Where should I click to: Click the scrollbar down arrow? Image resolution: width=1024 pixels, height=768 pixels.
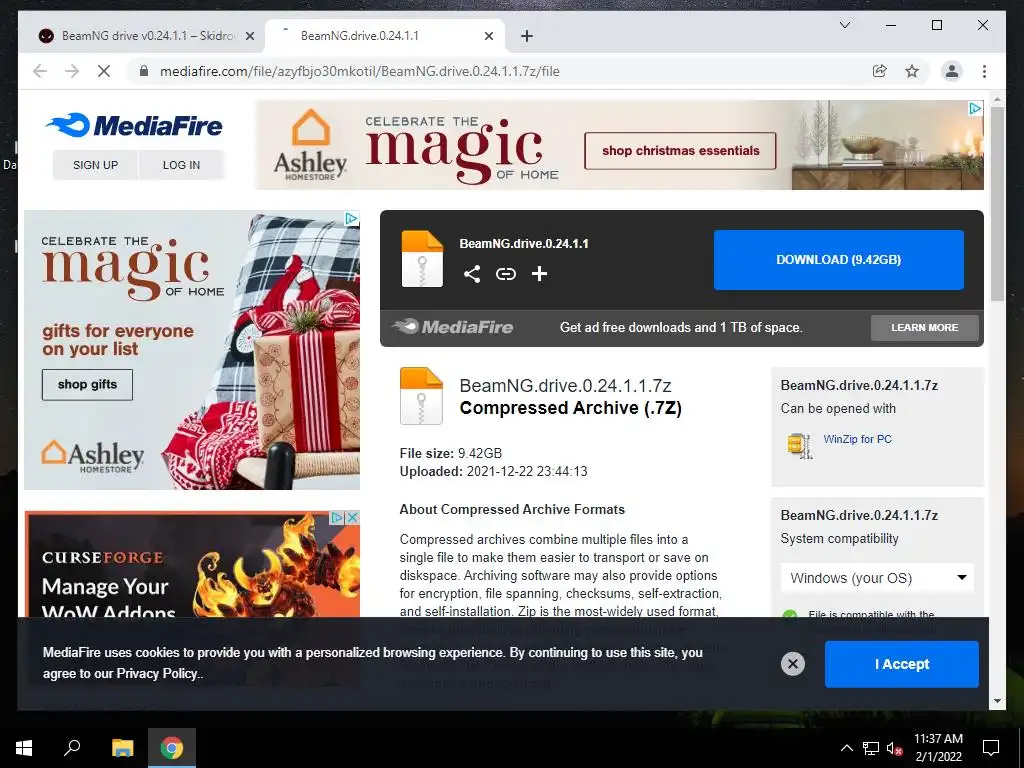997,701
